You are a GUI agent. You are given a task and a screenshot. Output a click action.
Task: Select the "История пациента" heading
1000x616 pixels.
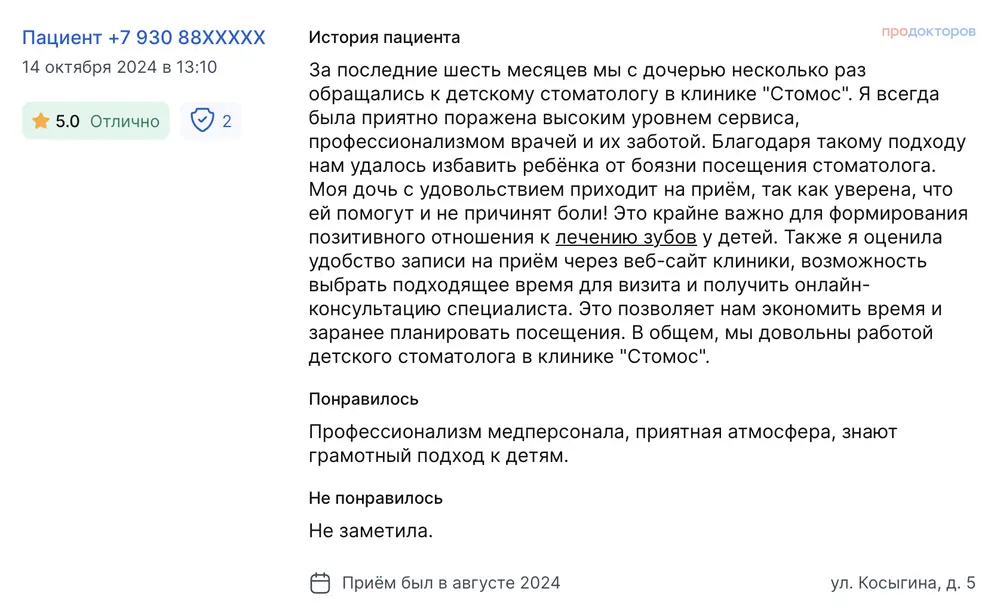pos(384,38)
